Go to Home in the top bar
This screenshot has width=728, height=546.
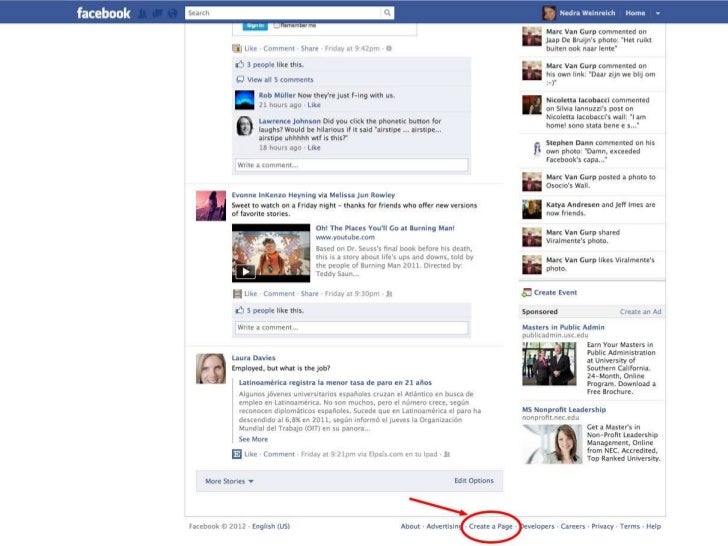point(635,13)
